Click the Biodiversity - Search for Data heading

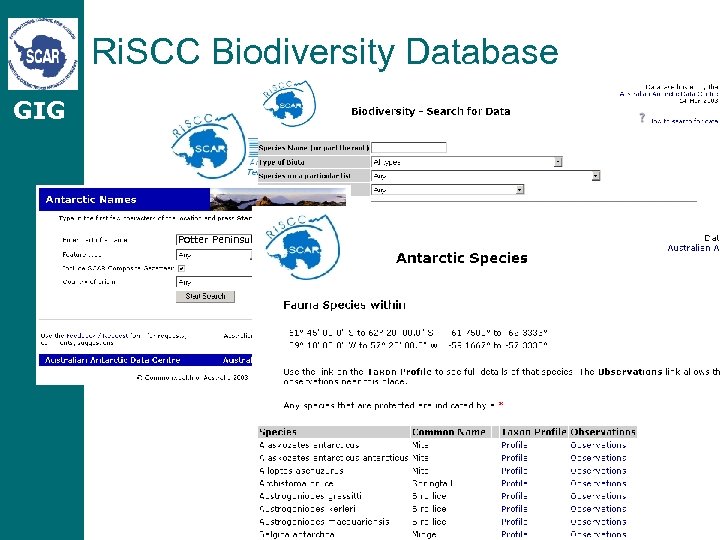click(x=431, y=111)
